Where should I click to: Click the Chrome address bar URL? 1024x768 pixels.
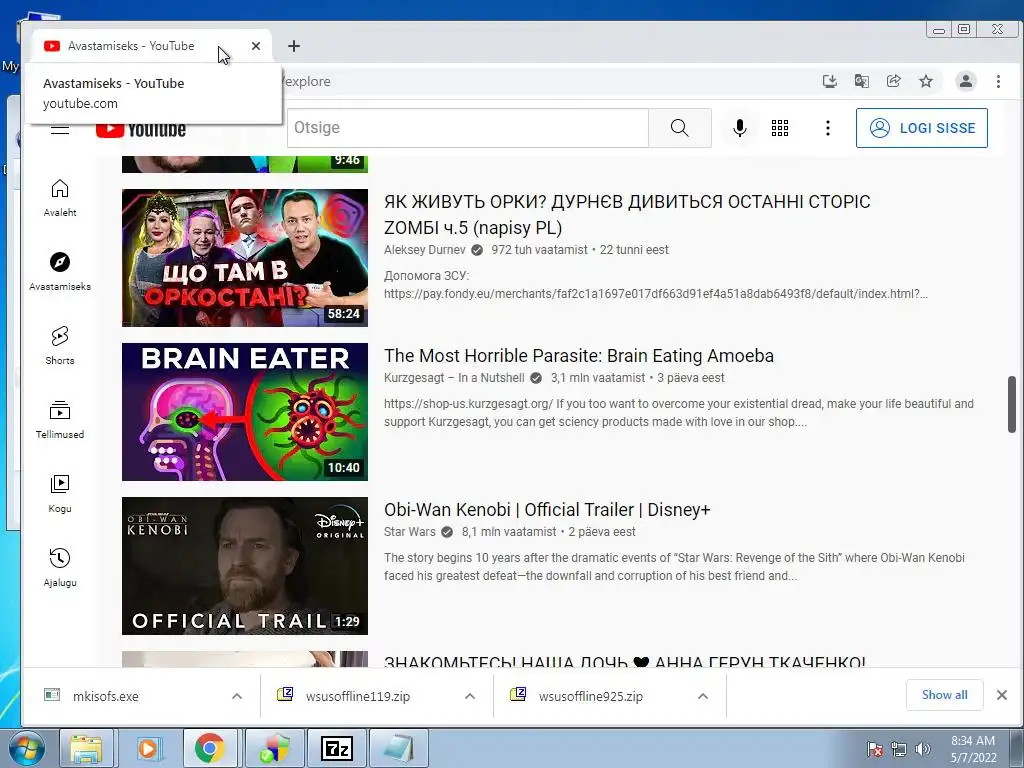pos(549,81)
